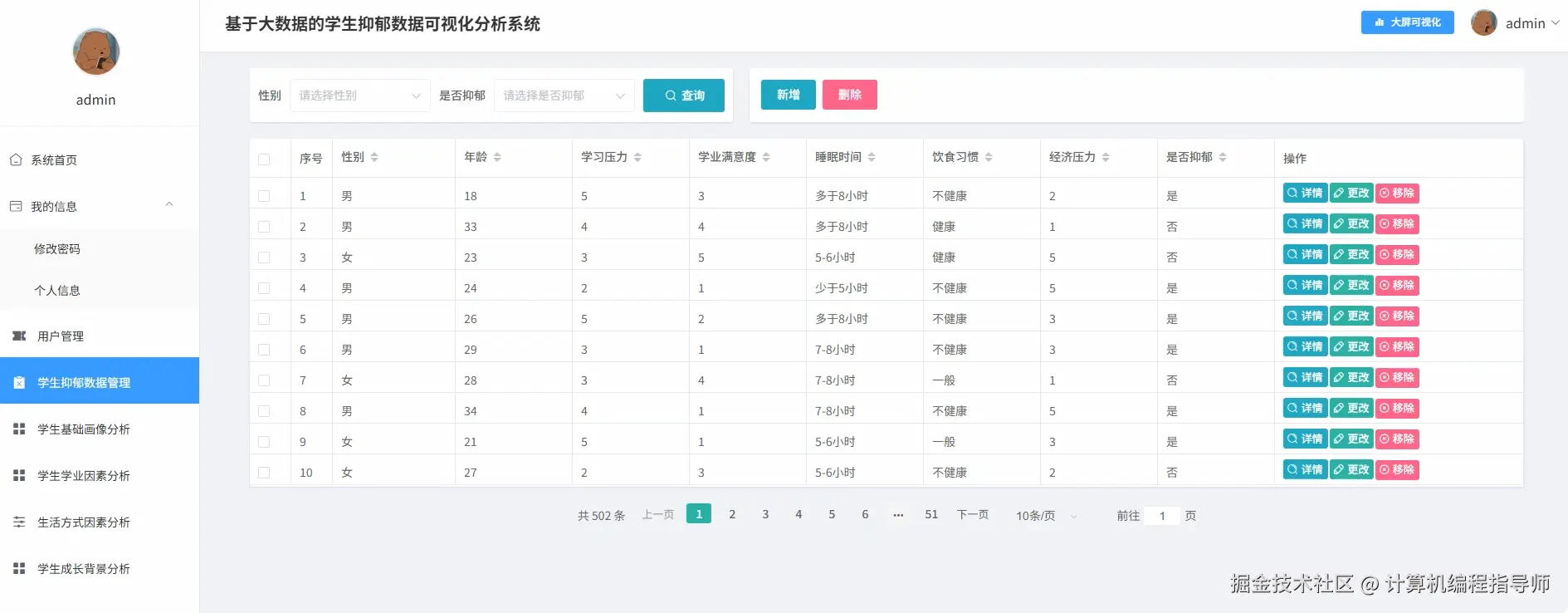Click the card icon beside 我的信息
Viewport: 1568px width, 613px height.
point(16,206)
